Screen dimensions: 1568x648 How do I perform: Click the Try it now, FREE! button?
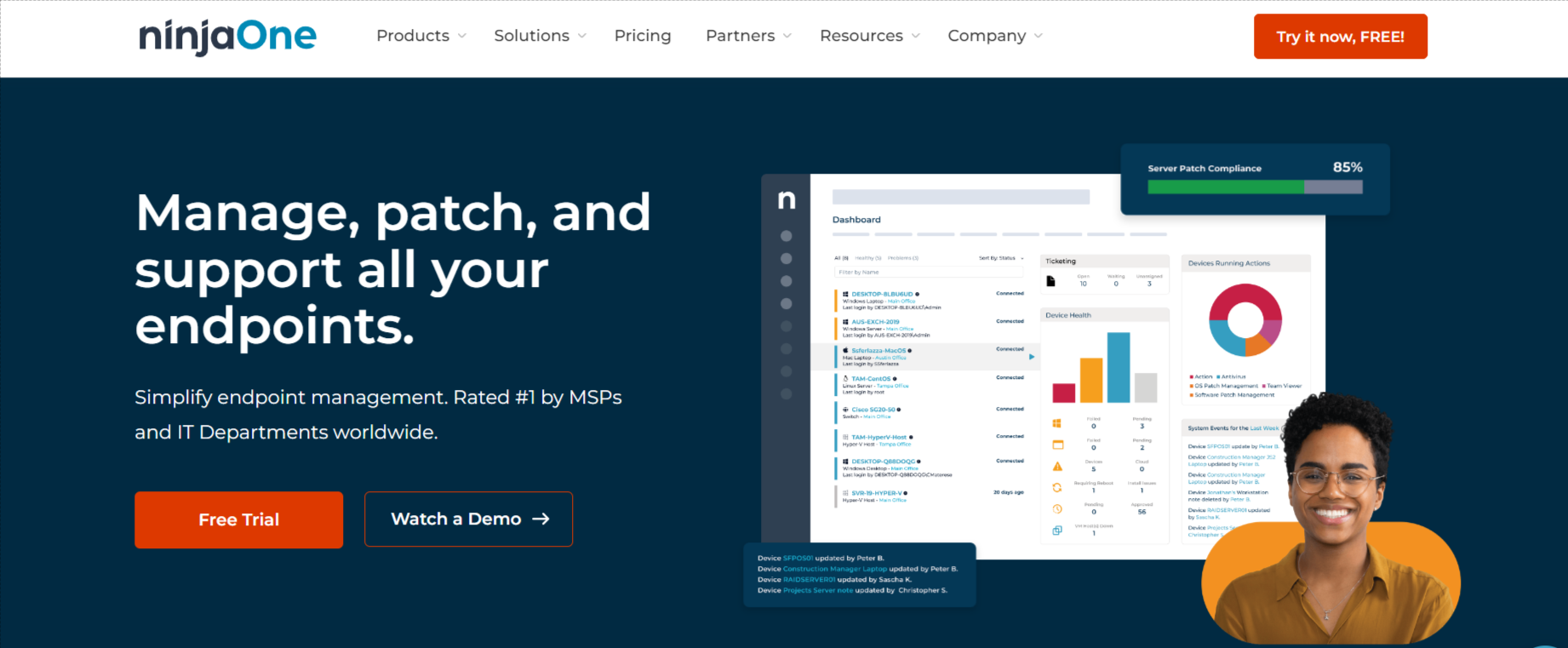pos(1341,37)
